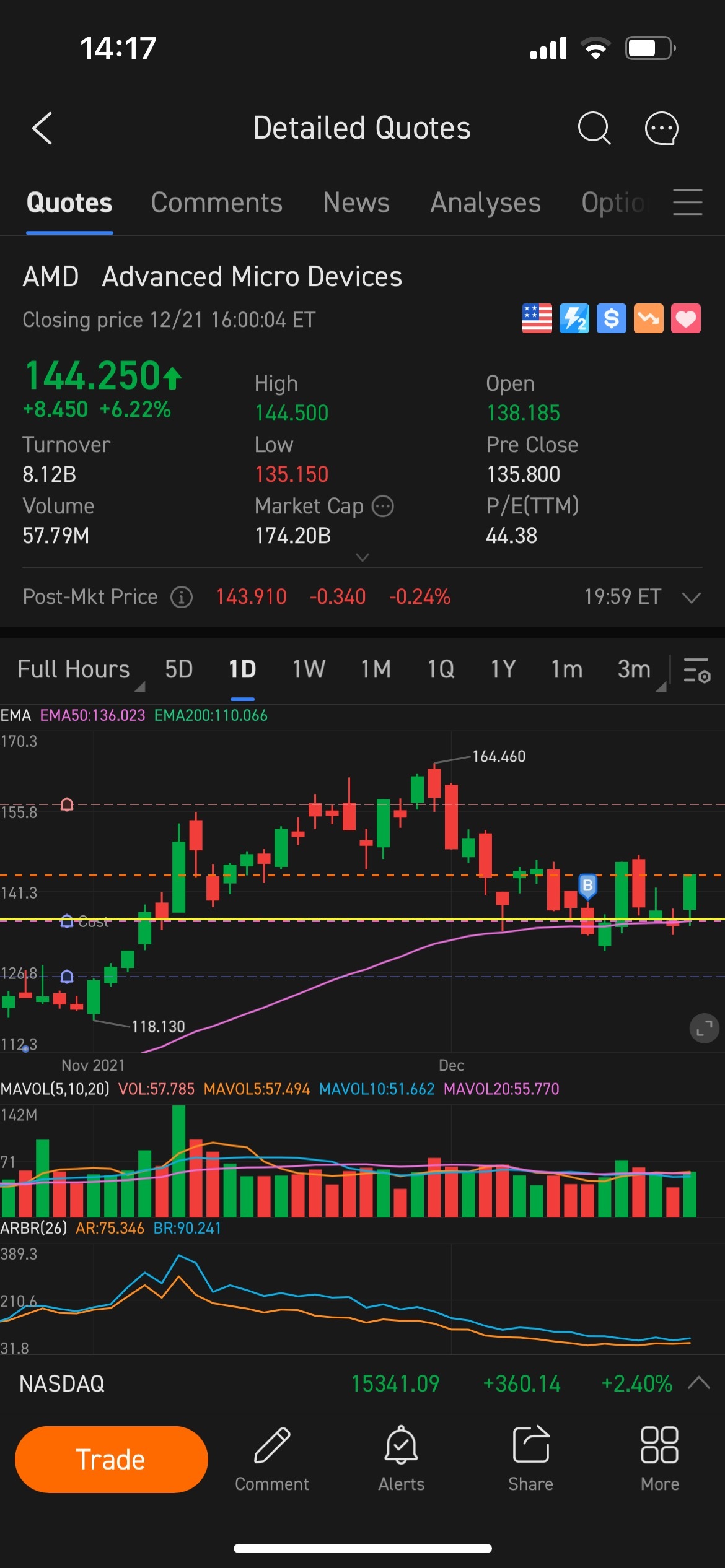The image size is (725, 1568).
Task: Select the 5D chart period
Action: click(x=179, y=669)
